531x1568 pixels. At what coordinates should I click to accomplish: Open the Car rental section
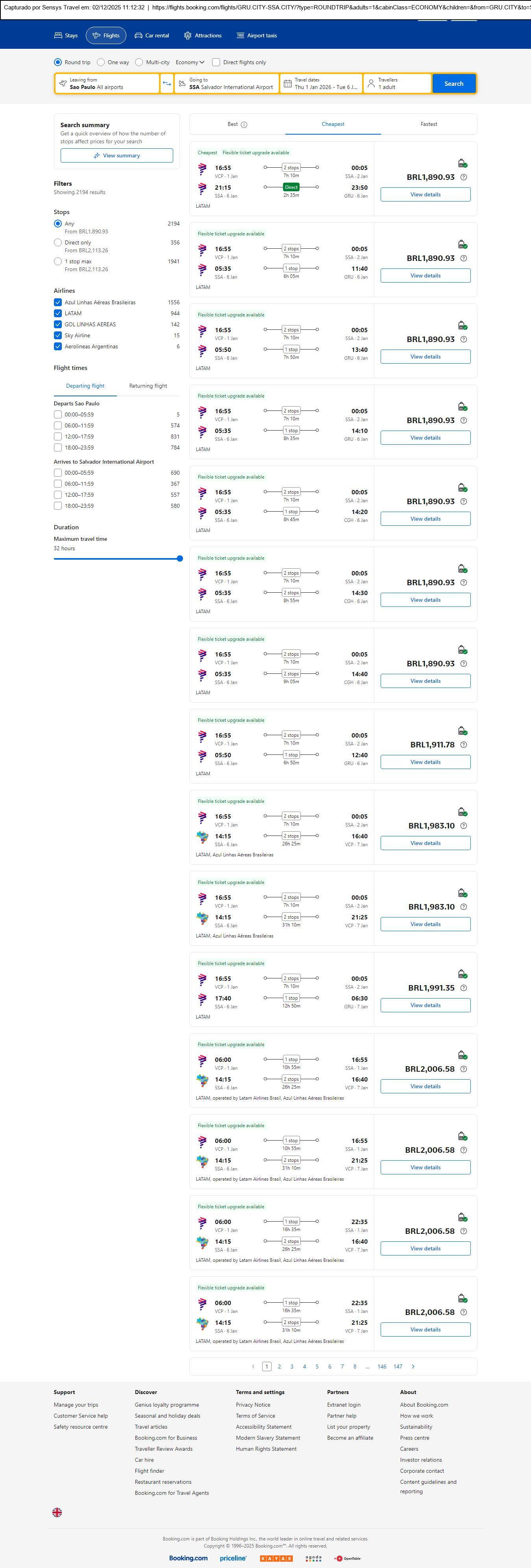point(152,36)
